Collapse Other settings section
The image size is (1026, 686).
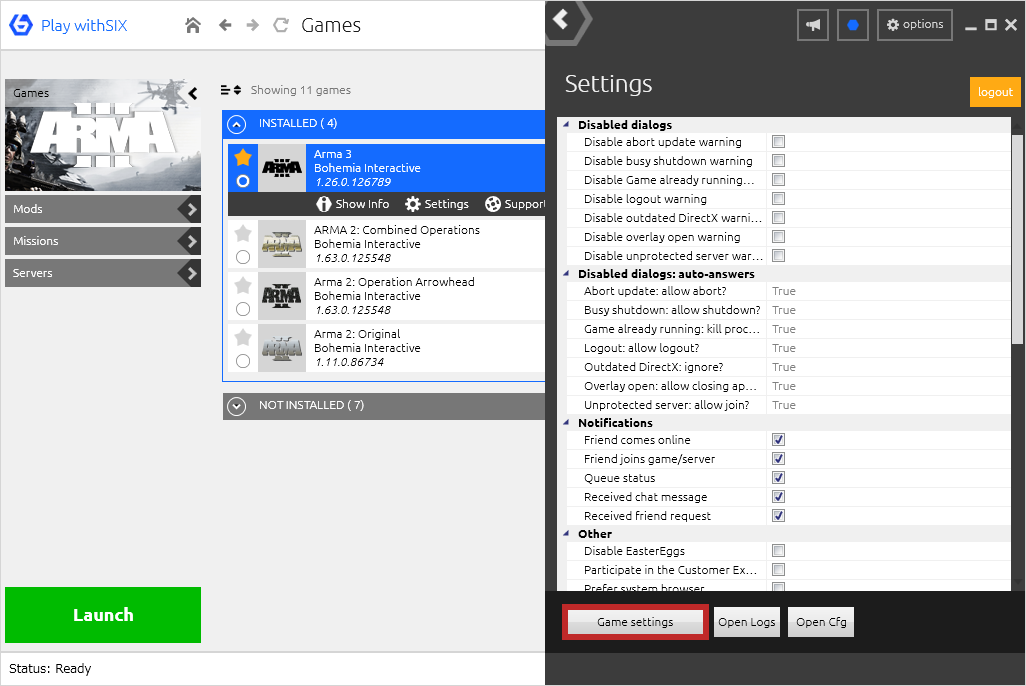point(567,533)
